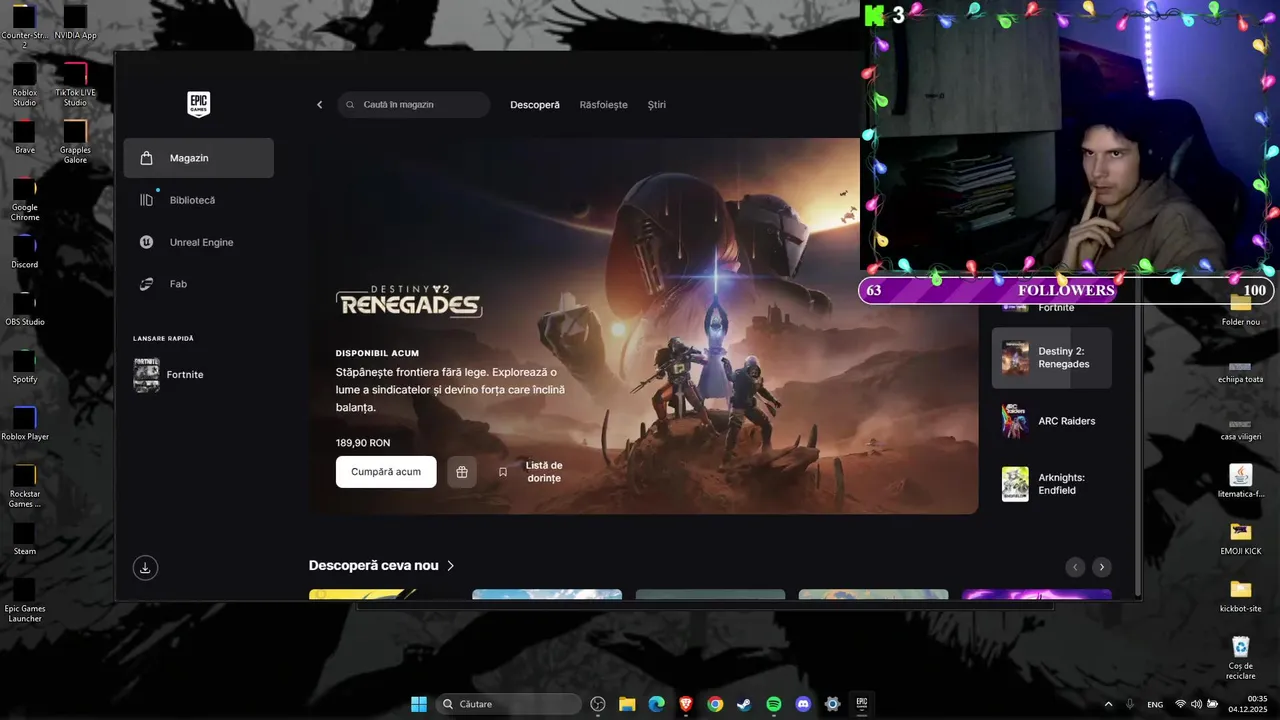Open the downloads icon in sidebar
This screenshot has height=720, width=1280.
(x=145, y=568)
